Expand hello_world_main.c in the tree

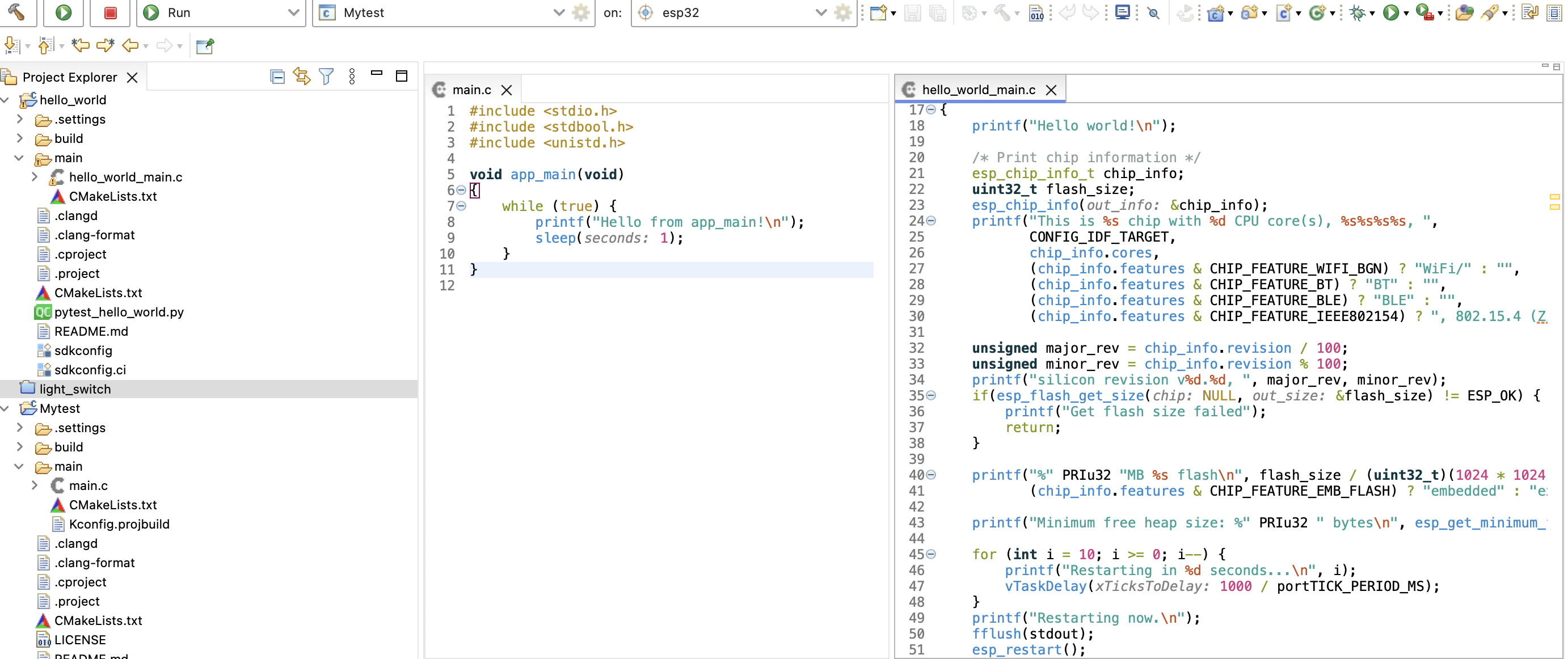[x=35, y=177]
